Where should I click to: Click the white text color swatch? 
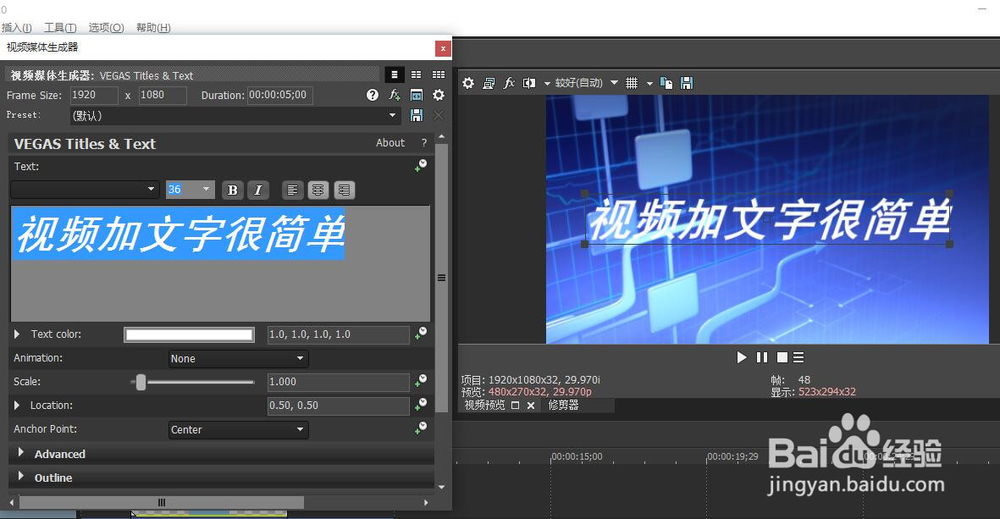tap(189, 335)
